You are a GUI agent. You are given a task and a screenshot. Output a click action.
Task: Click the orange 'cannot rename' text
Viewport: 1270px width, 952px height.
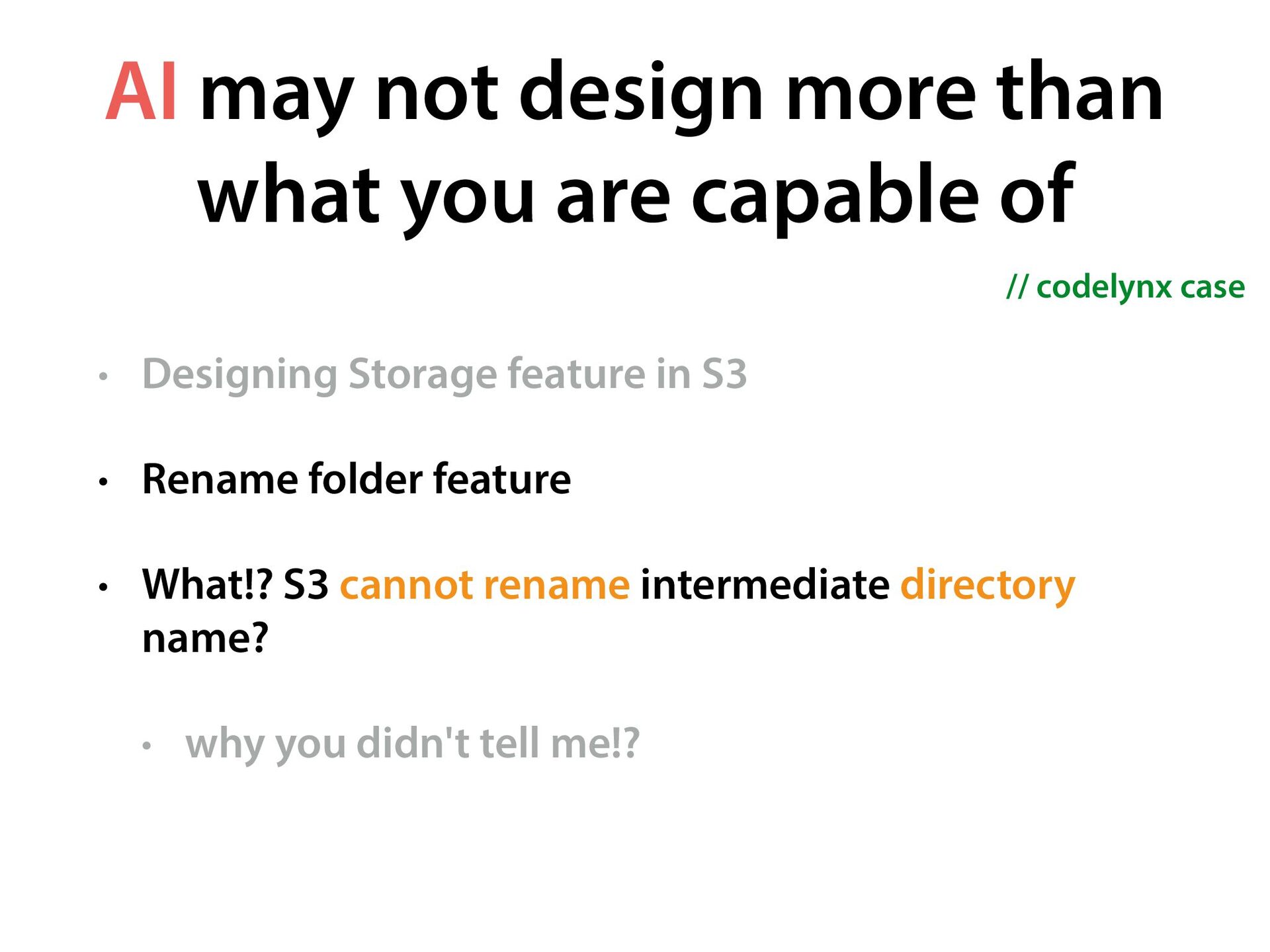pos(485,584)
